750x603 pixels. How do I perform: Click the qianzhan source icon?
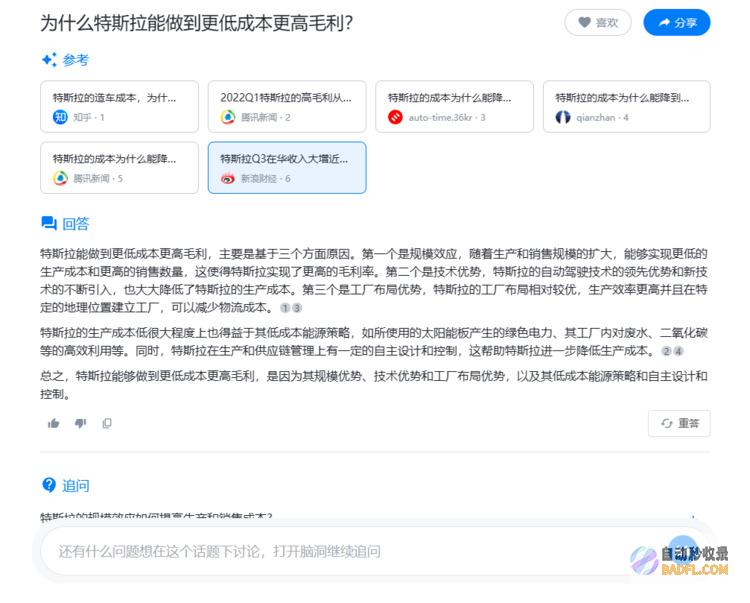(x=563, y=117)
